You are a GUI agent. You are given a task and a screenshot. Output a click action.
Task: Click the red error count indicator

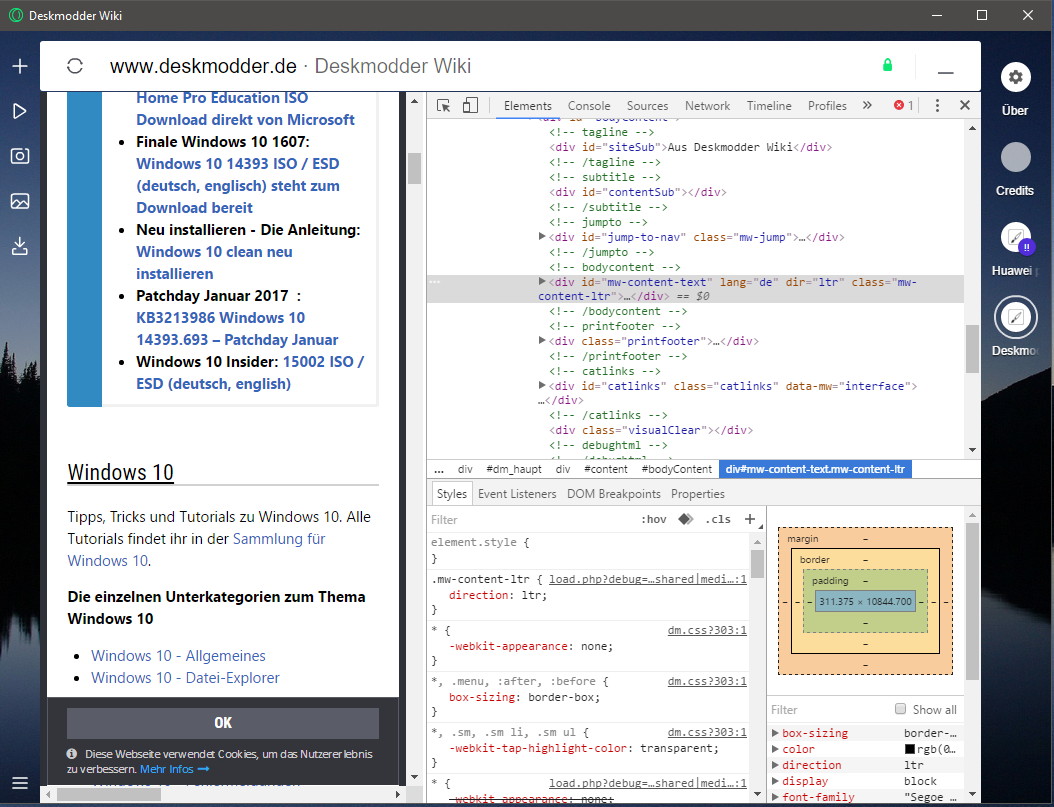tap(903, 105)
